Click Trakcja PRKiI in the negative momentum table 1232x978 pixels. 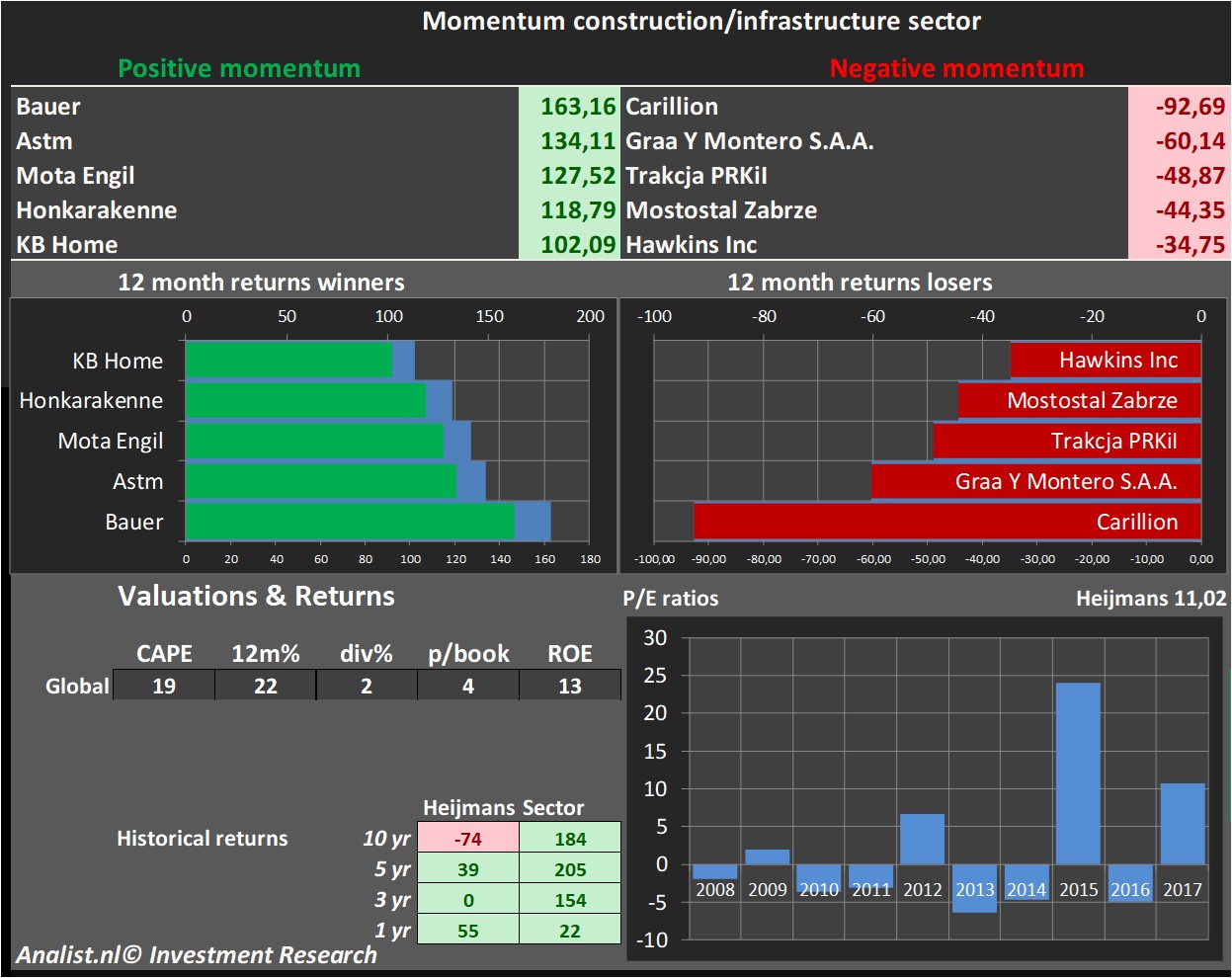tap(697, 176)
